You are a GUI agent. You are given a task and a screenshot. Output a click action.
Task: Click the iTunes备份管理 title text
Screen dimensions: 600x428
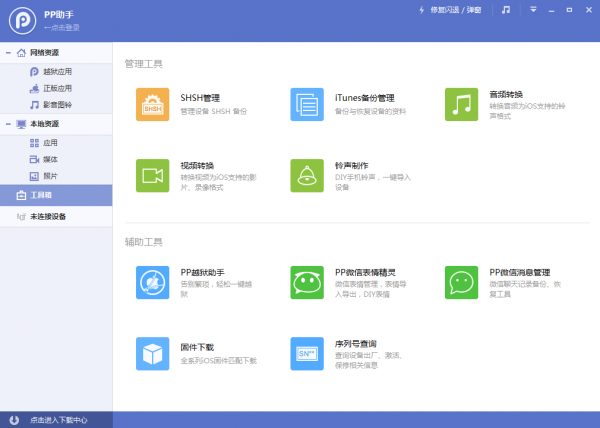point(365,98)
